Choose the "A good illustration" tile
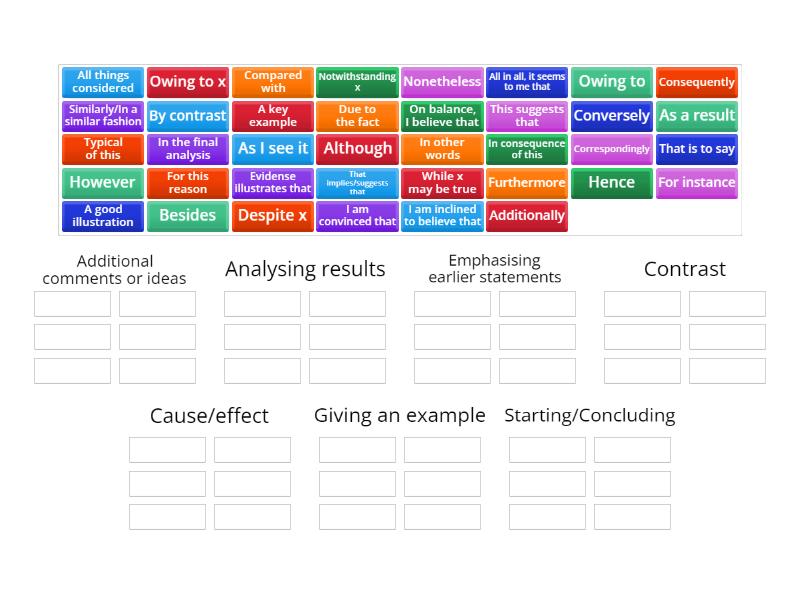 click(x=102, y=216)
